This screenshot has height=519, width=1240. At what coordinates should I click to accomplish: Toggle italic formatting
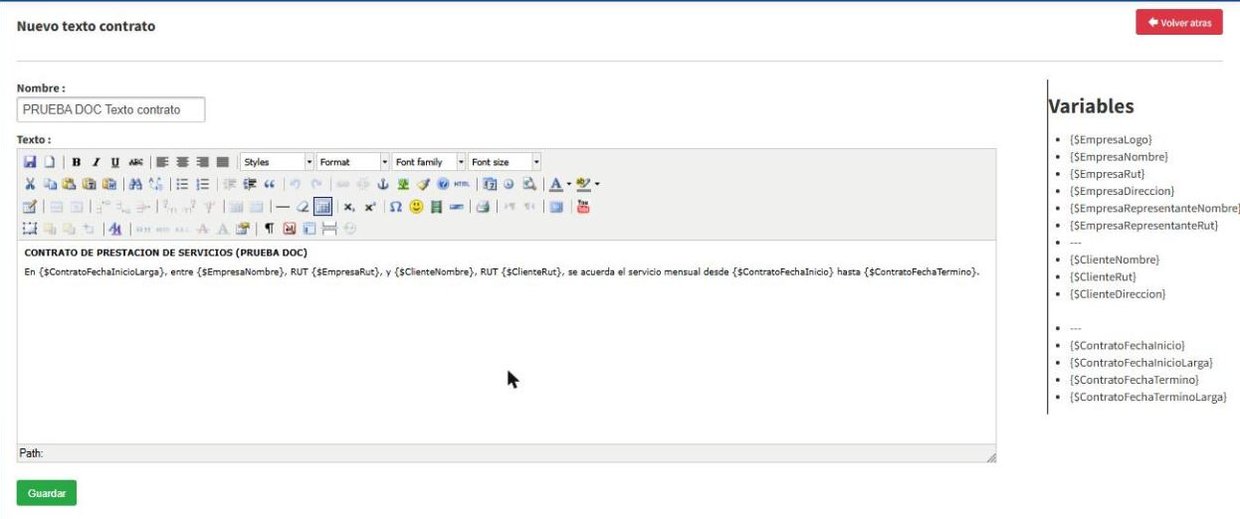click(96, 162)
